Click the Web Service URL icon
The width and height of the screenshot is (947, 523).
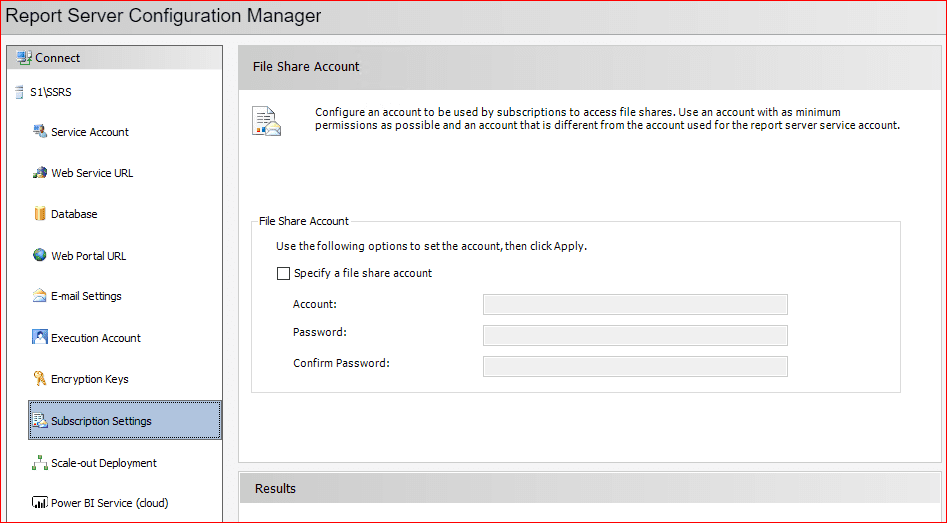40,173
